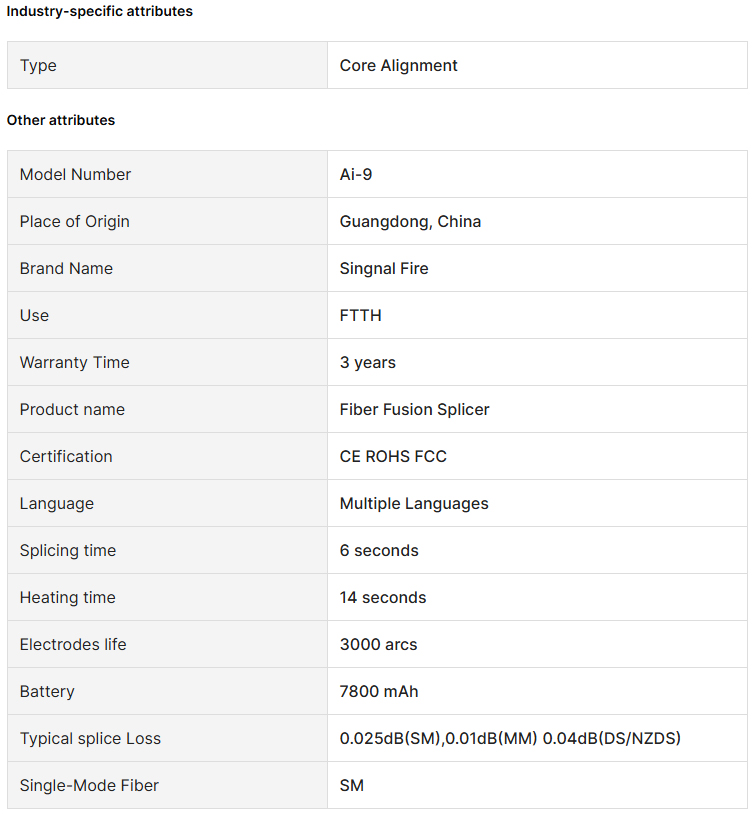Select the Multiple Languages value
753x815 pixels.
click(414, 504)
